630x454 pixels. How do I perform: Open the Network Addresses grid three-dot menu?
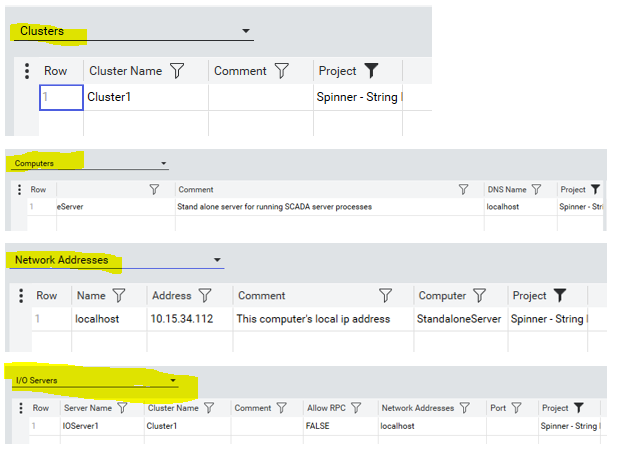click(x=21, y=296)
